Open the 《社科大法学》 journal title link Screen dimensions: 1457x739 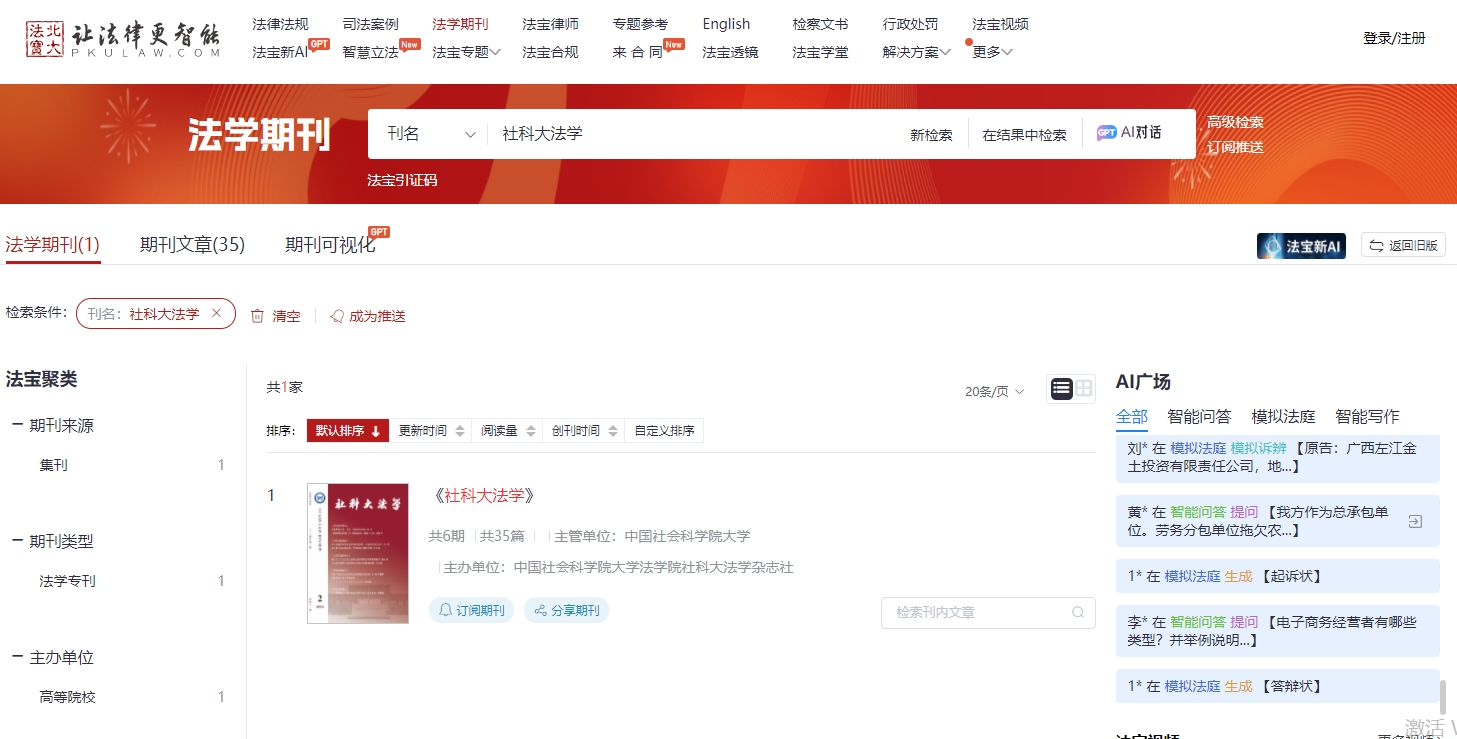[485, 496]
